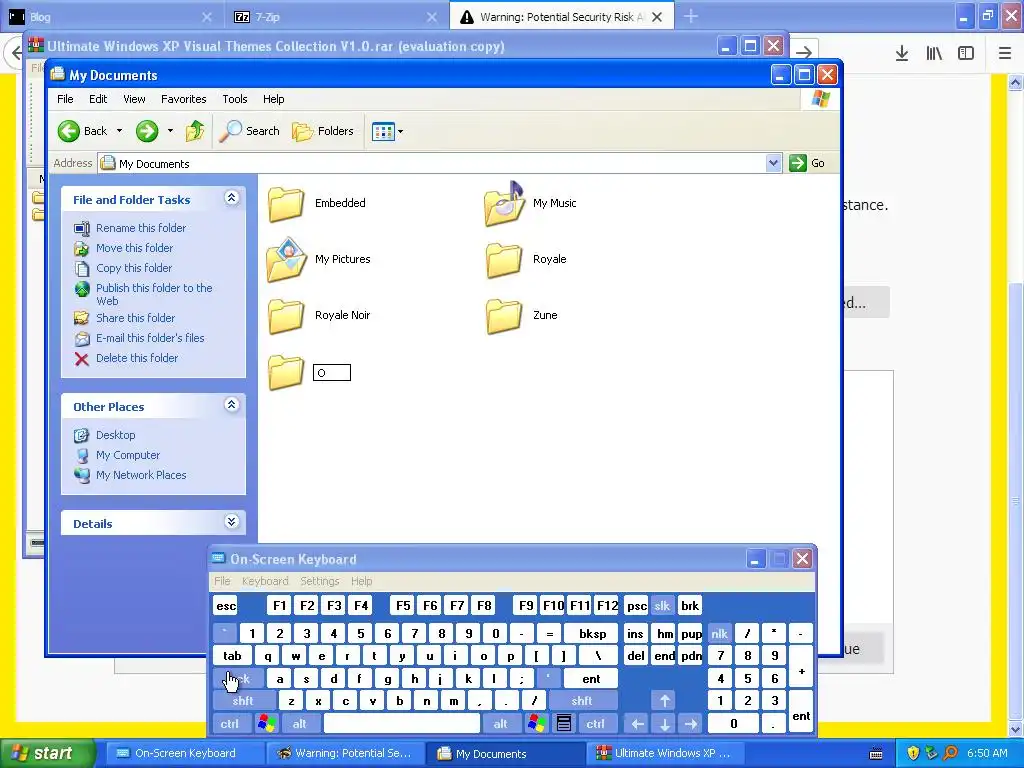The width and height of the screenshot is (1024, 768).
Task: Toggle caps lock key on On-Screen Keyboard
Action: pos(238,679)
